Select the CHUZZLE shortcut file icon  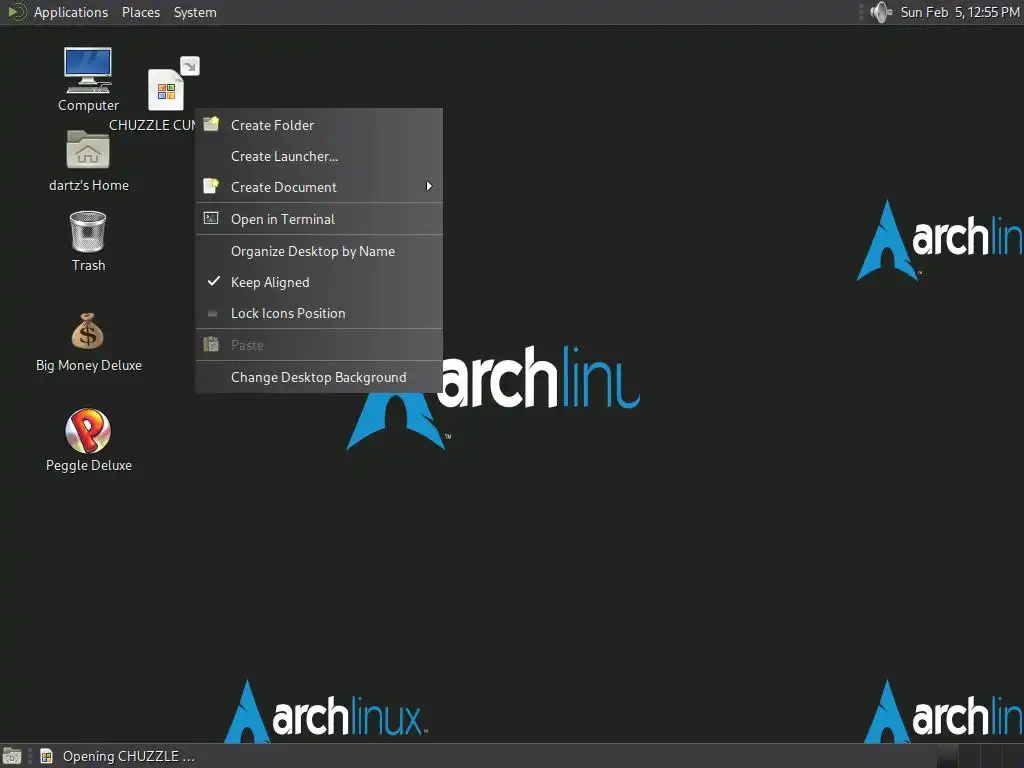click(167, 89)
